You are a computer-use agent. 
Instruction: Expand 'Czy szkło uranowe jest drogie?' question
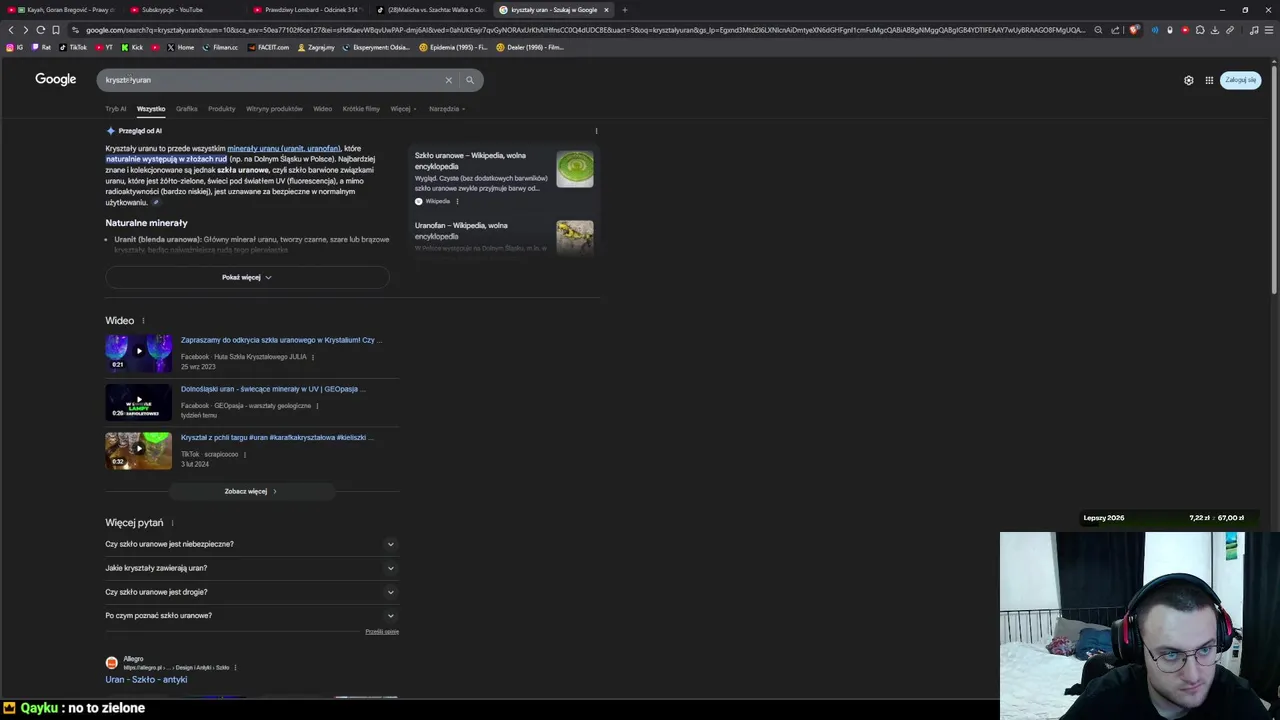(x=250, y=592)
